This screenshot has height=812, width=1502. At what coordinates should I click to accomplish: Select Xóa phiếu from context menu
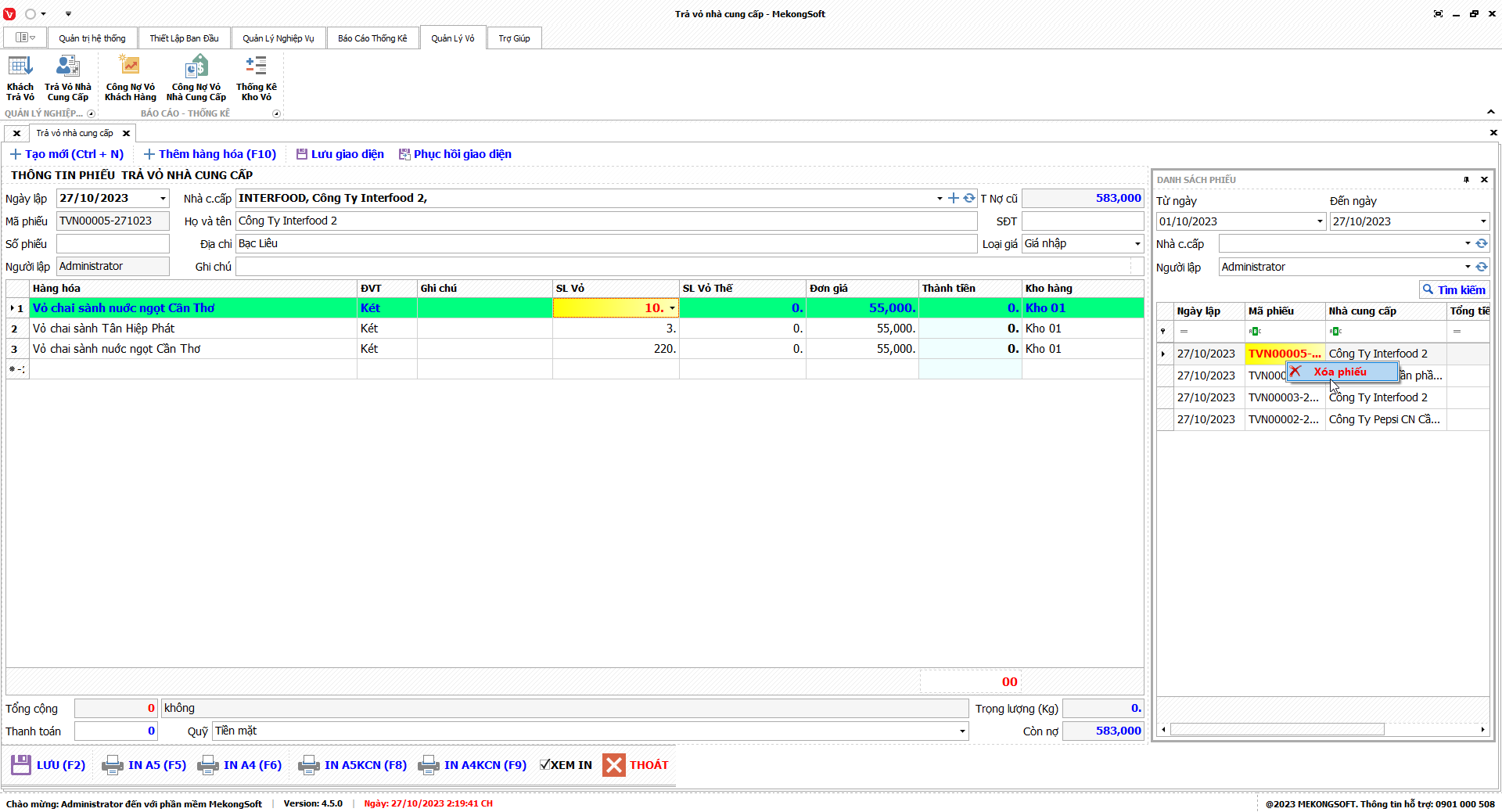pyautogui.click(x=1341, y=372)
